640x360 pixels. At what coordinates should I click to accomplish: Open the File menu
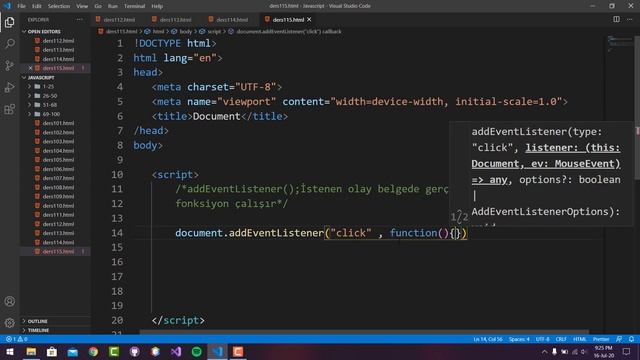[x=21, y=6]
